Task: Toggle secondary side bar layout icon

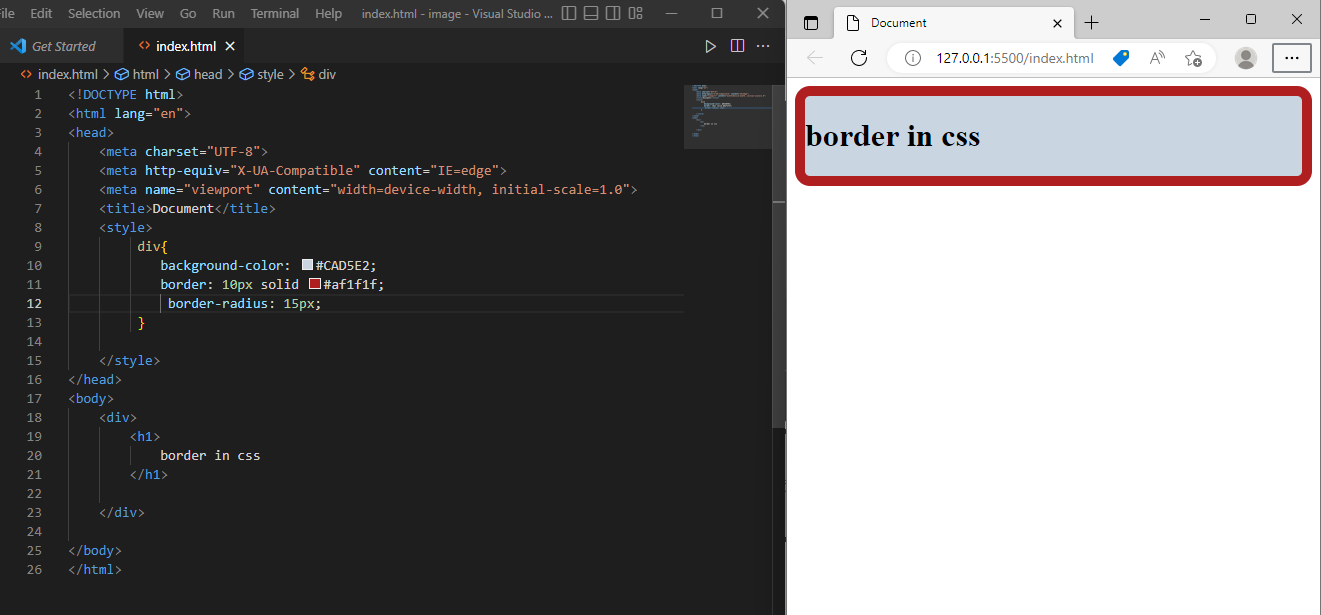Action: [x=613, y=14]
